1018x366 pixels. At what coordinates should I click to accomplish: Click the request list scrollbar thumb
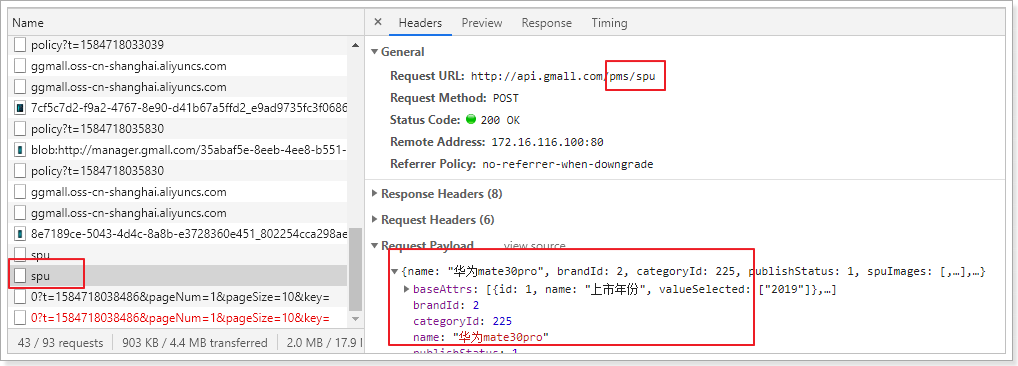[356, 269]
